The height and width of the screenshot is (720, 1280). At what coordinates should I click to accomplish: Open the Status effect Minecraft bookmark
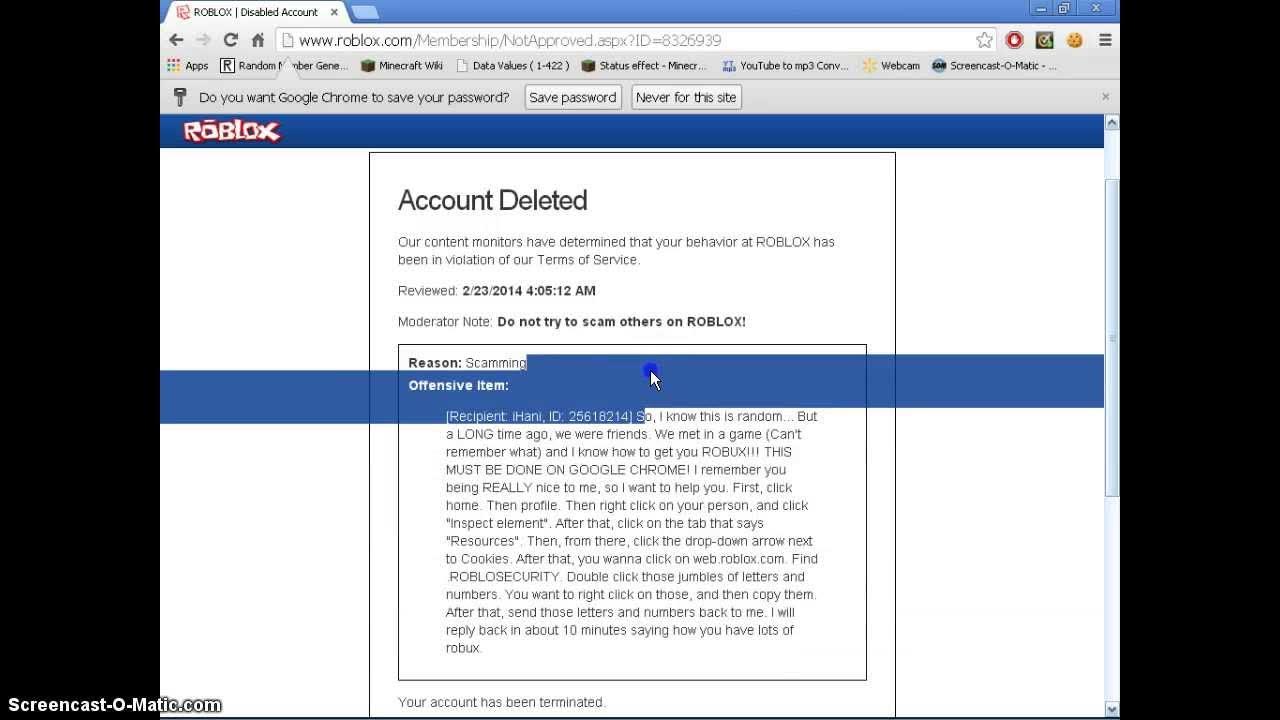coord(645,66)
